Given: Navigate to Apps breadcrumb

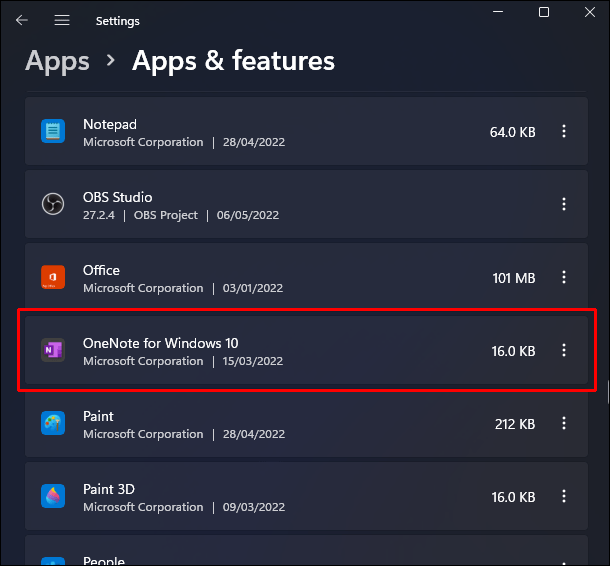Looking at the screenshot, I should (57, 61).
